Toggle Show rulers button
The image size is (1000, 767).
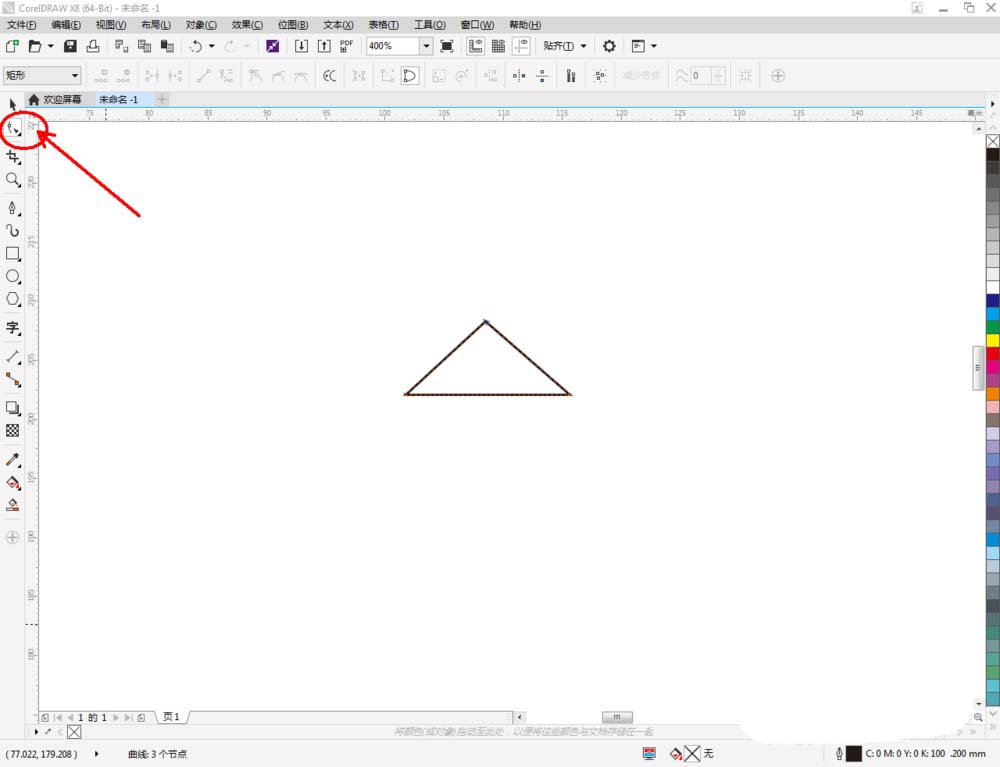pyautogui.click(x=475, y=46)
